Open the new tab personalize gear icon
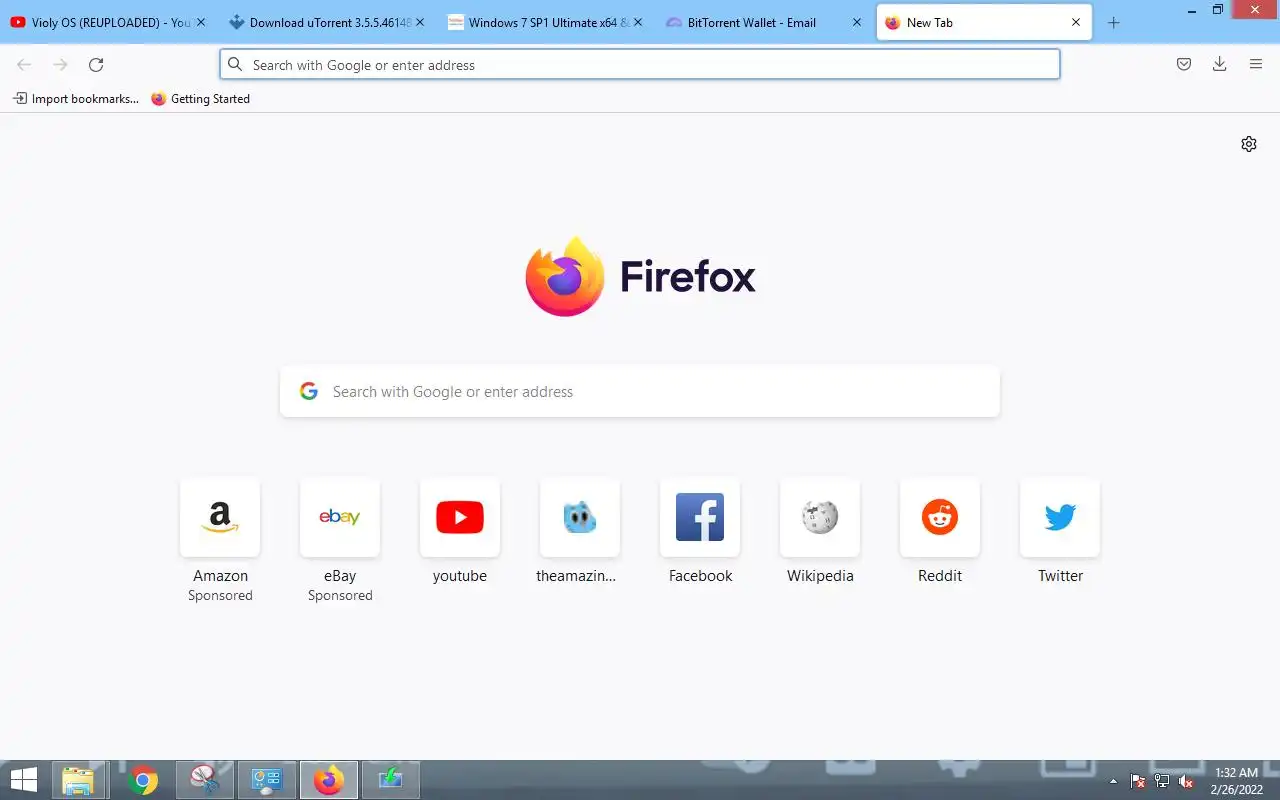This screenshot has width=1280, height=800. tap(1249, 144)
